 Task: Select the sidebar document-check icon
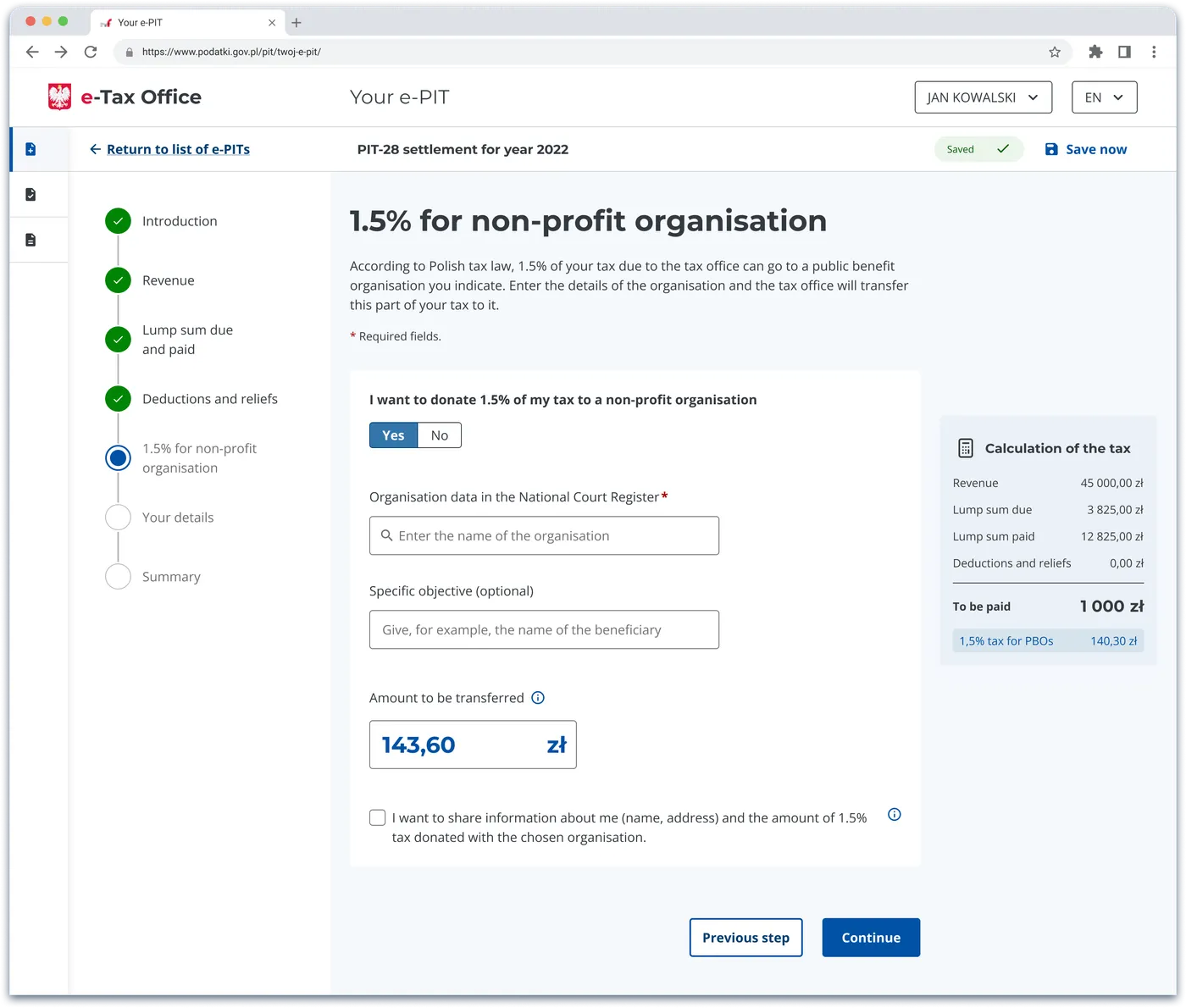[30, 195]
